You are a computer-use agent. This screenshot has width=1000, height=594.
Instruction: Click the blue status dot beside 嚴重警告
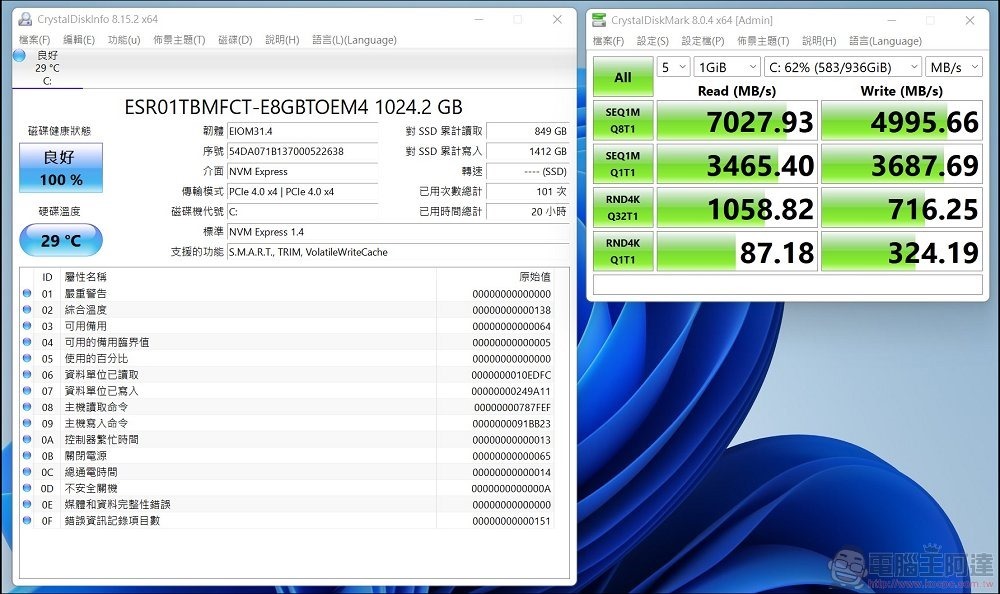[25, 294]
